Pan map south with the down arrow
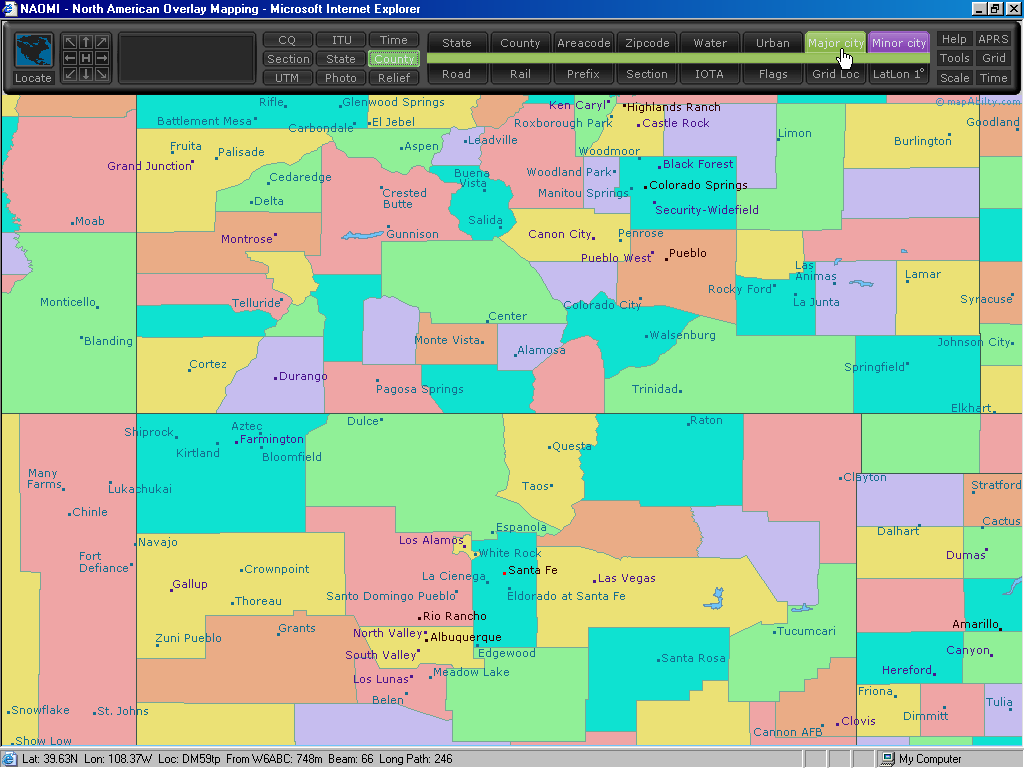This screenshot has width=1024, height=768. click(x=86, y=74)
